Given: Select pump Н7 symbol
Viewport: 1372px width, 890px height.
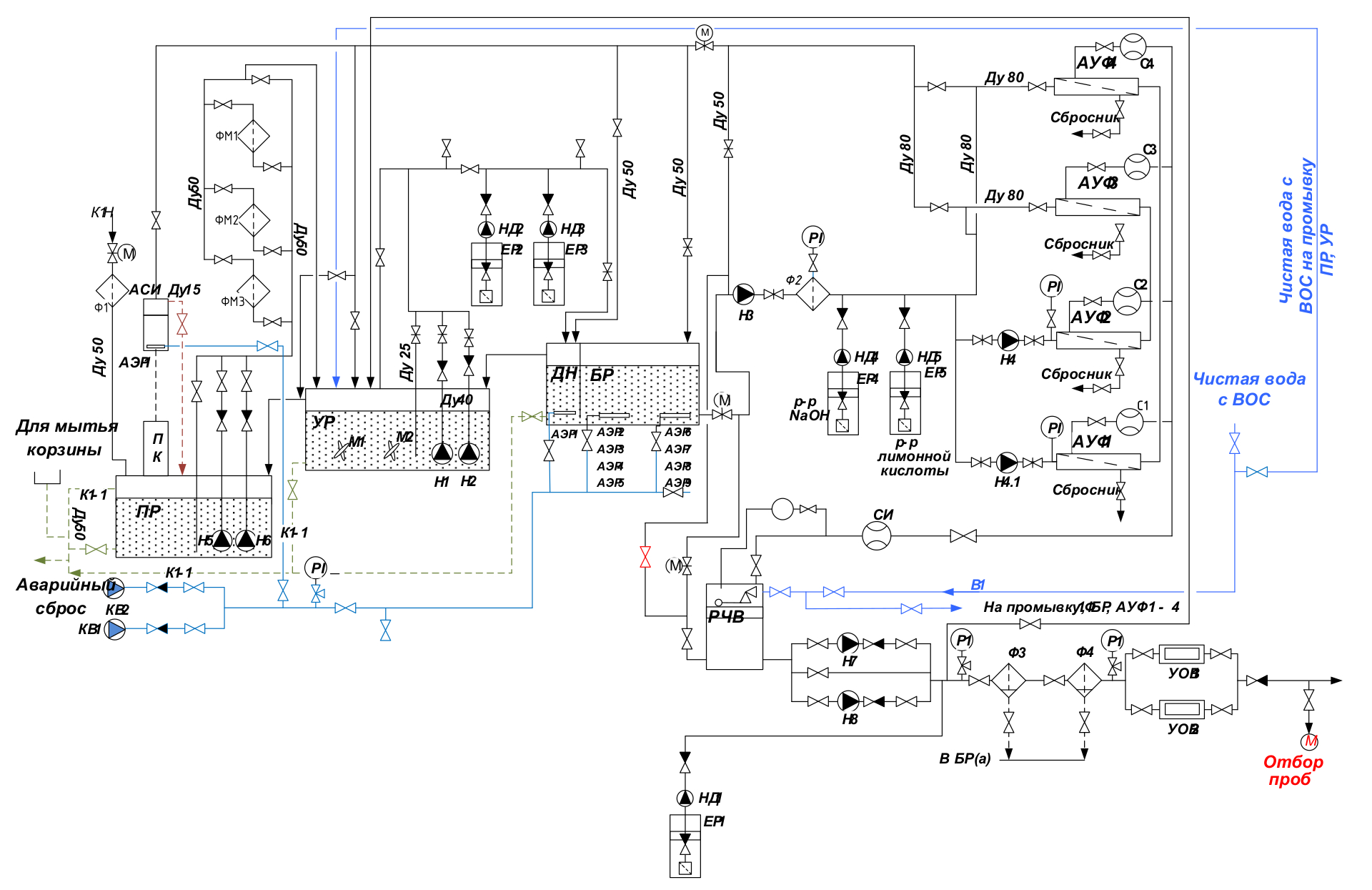Looking at the screenshot, I should pos(849,643).
